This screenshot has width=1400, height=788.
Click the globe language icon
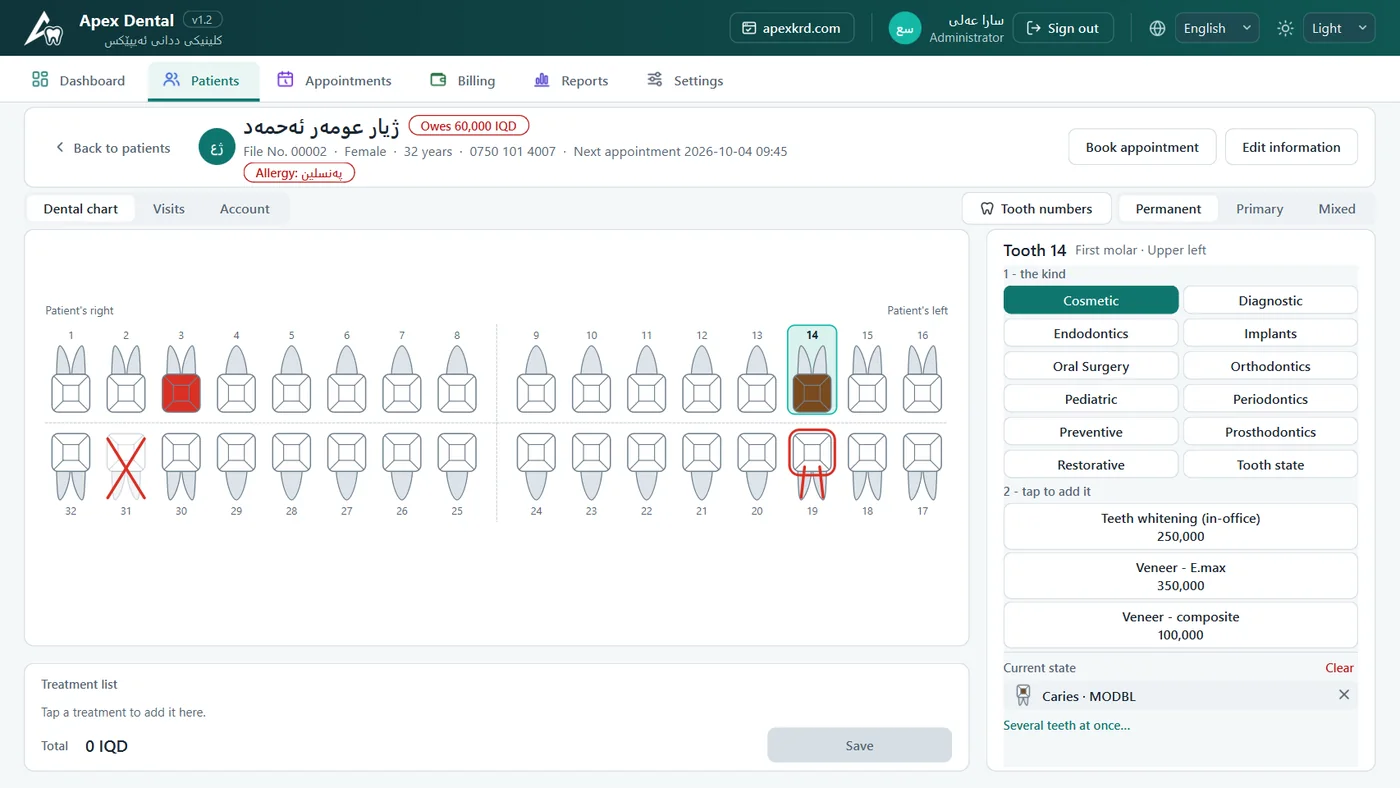click(x=1157, y=28)
